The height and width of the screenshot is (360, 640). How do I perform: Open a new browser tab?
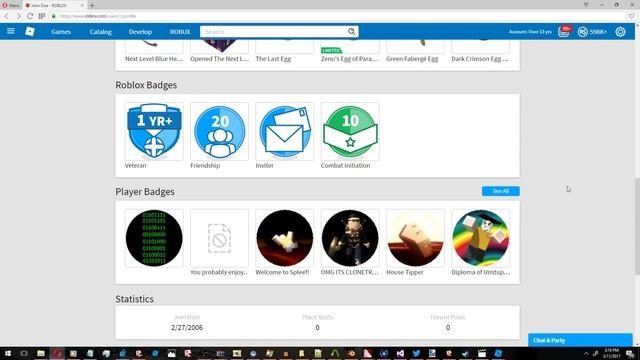(x=92, y=5)
